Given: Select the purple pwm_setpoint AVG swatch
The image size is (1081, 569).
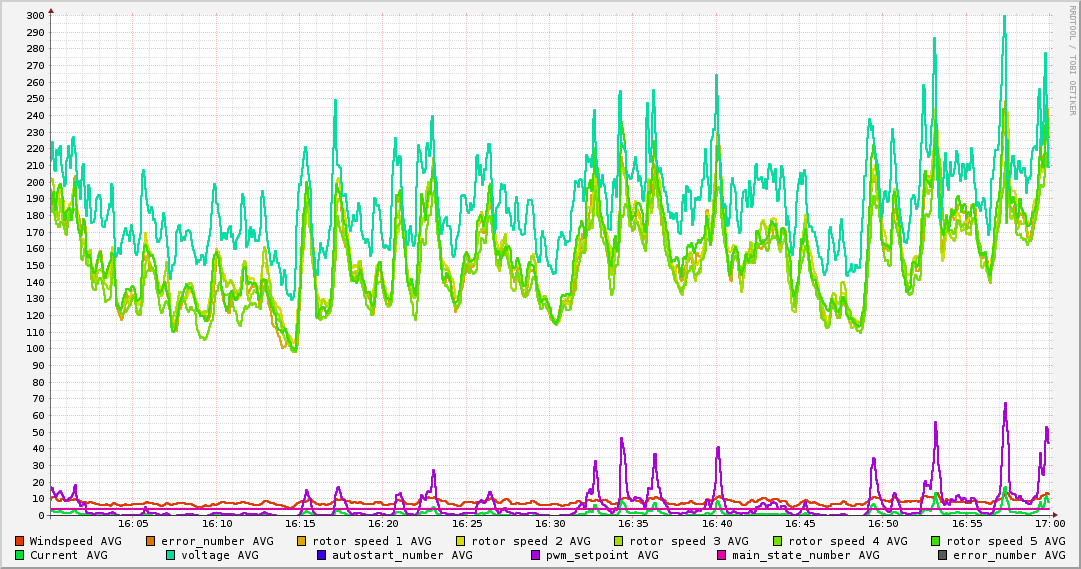Looking at the screenshot, I should tap(535, 555).
